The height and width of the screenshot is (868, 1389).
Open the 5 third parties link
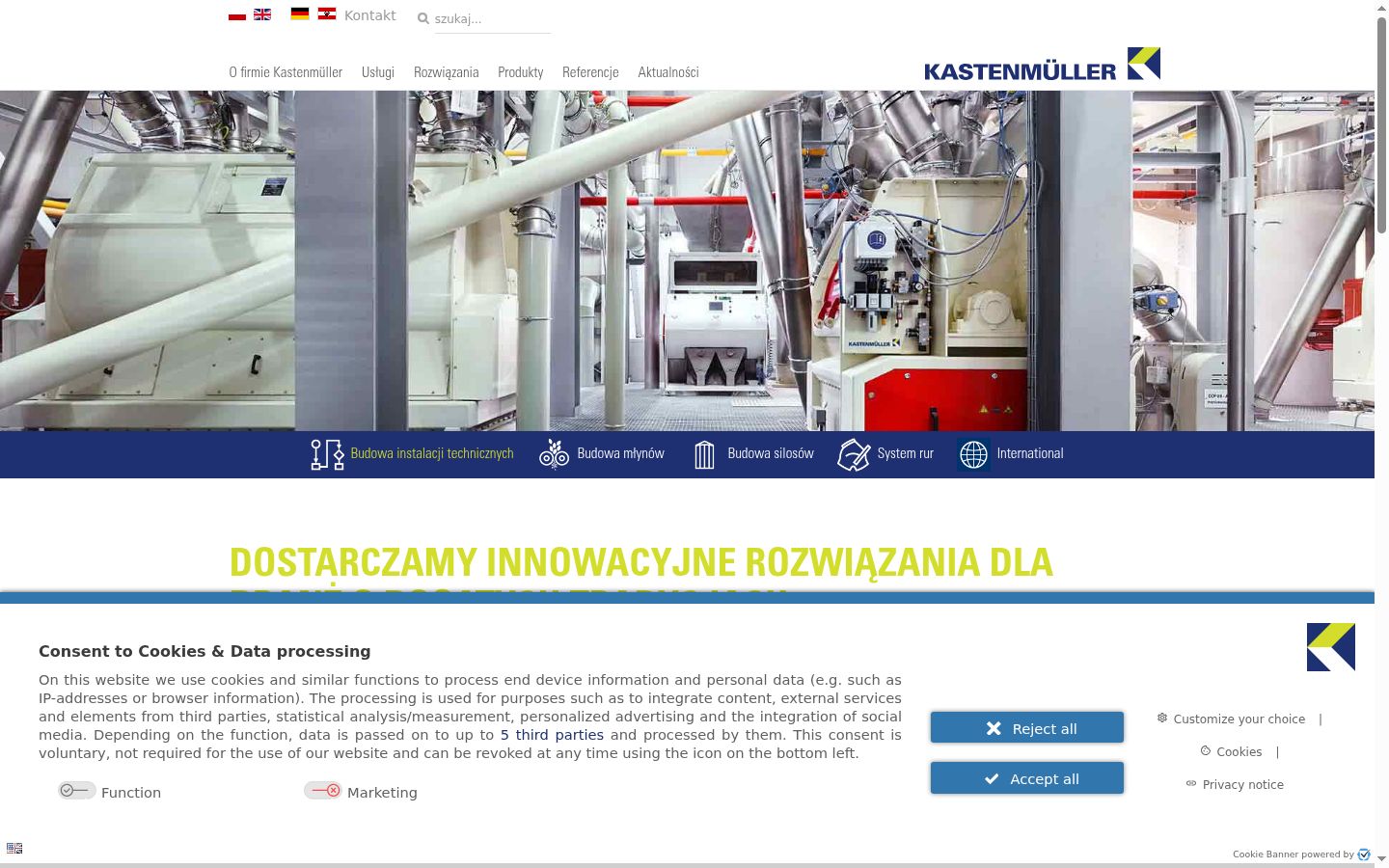(552, 735)
